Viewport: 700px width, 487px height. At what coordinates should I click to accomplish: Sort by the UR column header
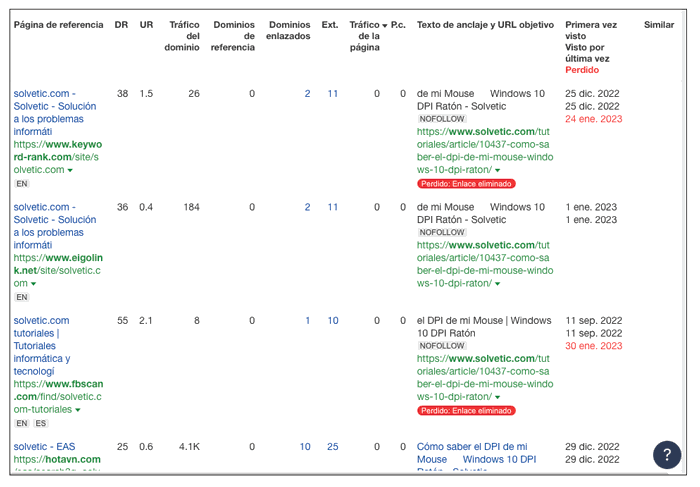tap(146, 24)
